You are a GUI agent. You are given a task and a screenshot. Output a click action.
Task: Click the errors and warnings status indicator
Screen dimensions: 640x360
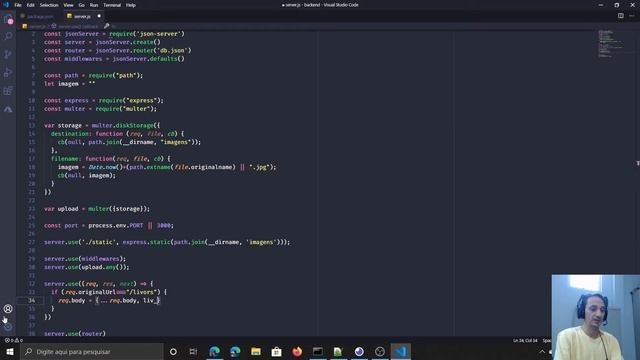tap(13, 340)
